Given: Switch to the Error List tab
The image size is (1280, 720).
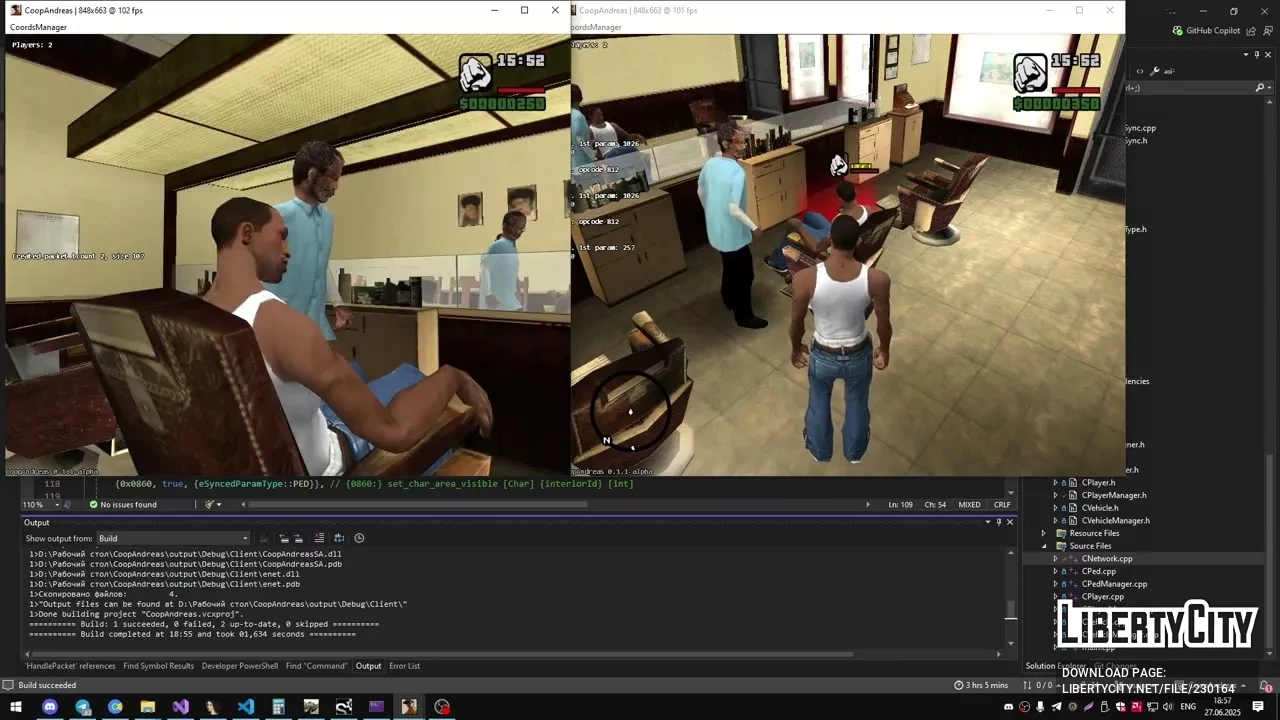Looking at the screenshot, I should point(404,666).
